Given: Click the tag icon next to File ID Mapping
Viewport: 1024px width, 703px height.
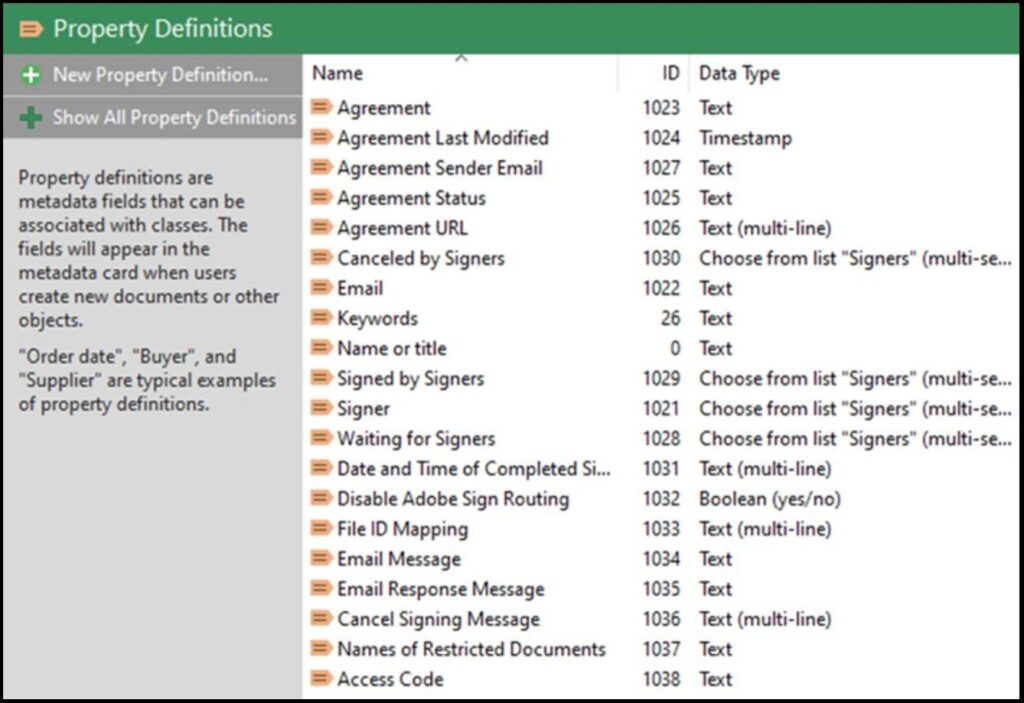Looking at the screenshot, I should (321, 528).
